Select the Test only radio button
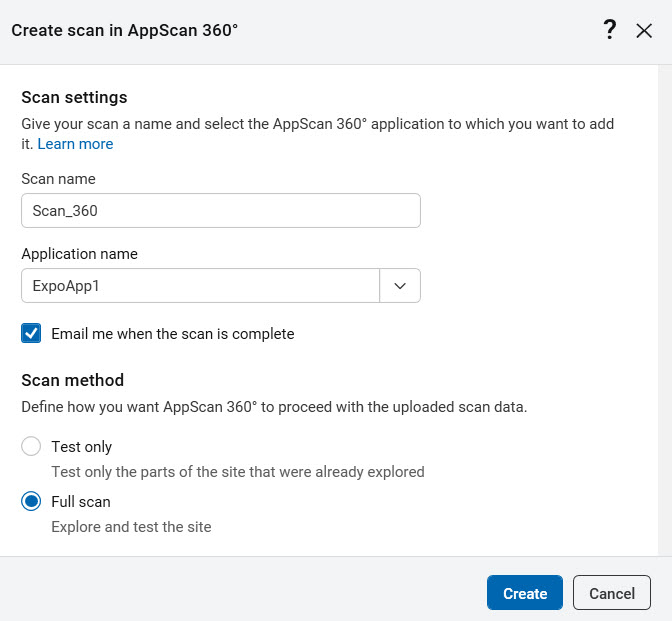 pos(32,447)
